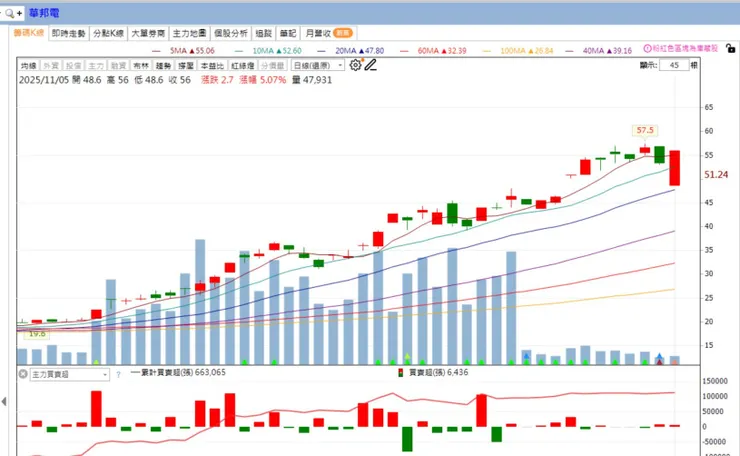The image size is (740, 456).
Task: Click the last red candlestick
Action: pos(674,168)
